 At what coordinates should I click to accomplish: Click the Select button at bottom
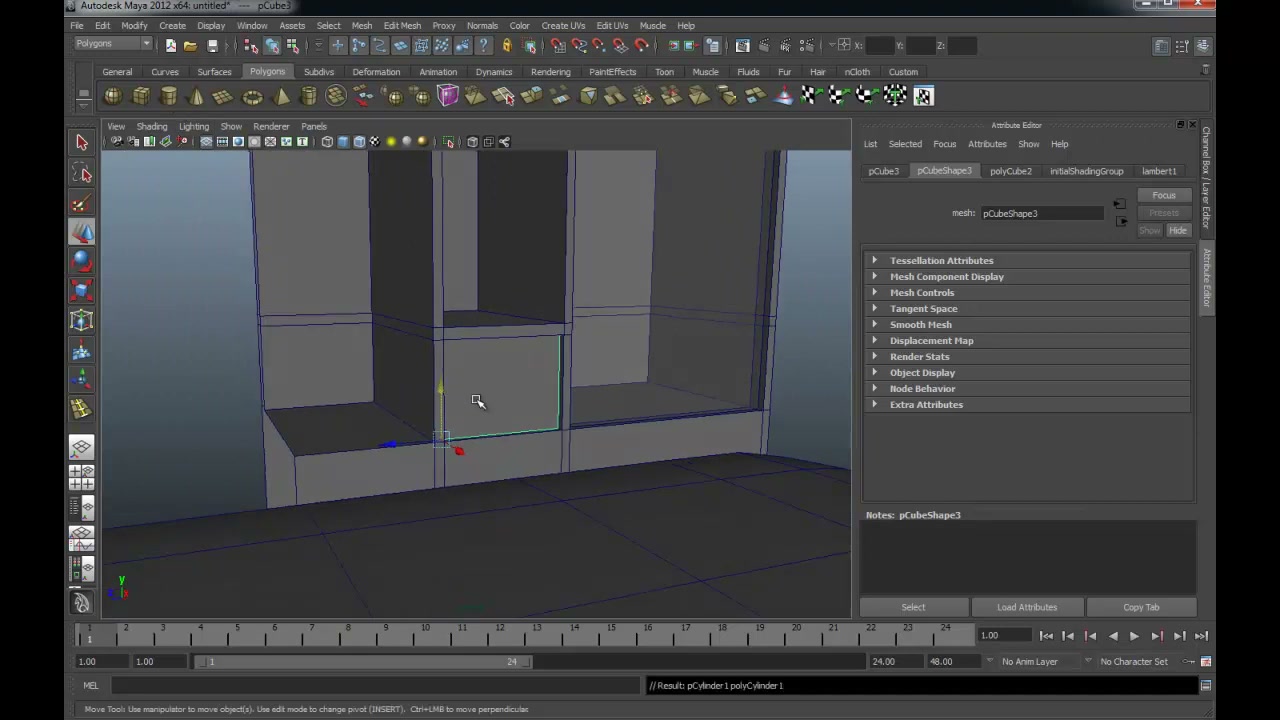point(913,607)
